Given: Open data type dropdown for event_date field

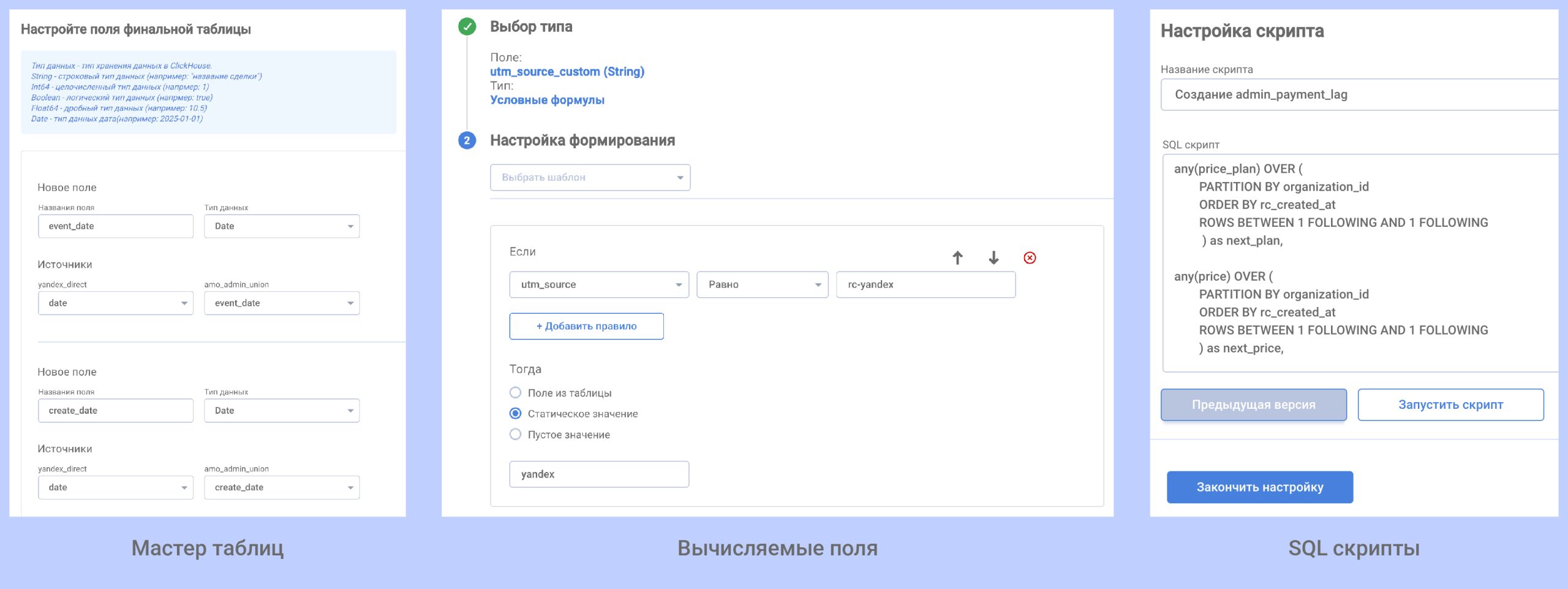Looking at the screenshot, I should pyautogui.click(x=282, y=226).
